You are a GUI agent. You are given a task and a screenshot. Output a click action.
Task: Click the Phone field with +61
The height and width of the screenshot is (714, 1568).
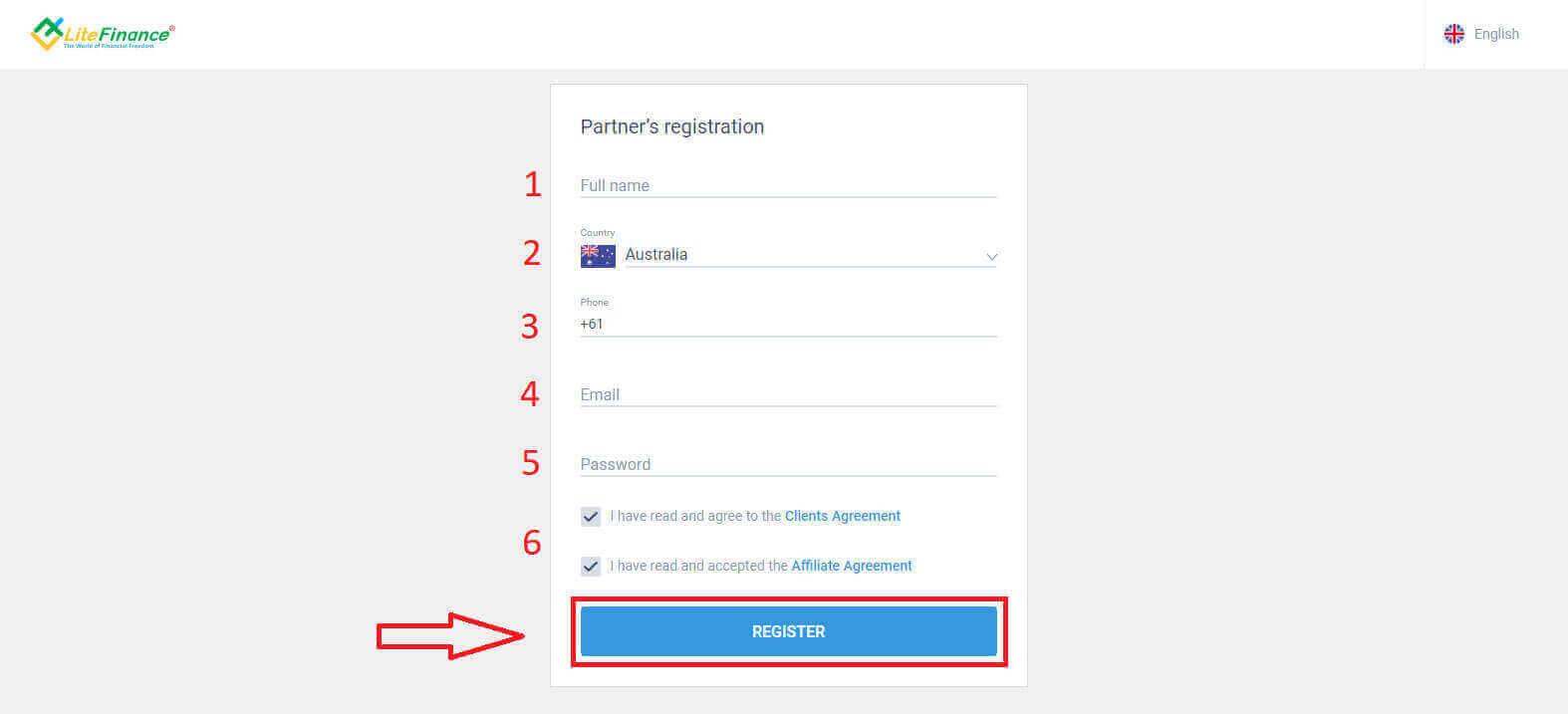(x=787, y=324)
